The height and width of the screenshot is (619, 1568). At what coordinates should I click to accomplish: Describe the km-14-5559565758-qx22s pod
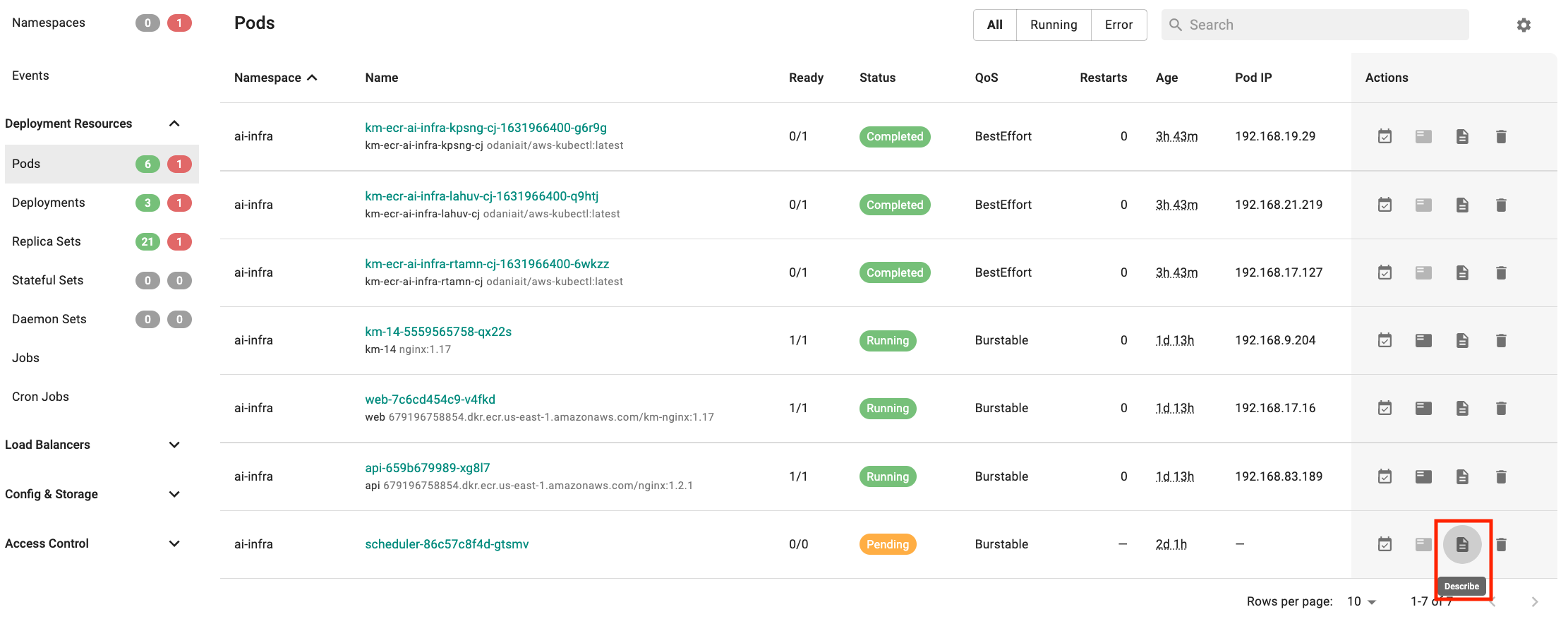click(1462, 340)
